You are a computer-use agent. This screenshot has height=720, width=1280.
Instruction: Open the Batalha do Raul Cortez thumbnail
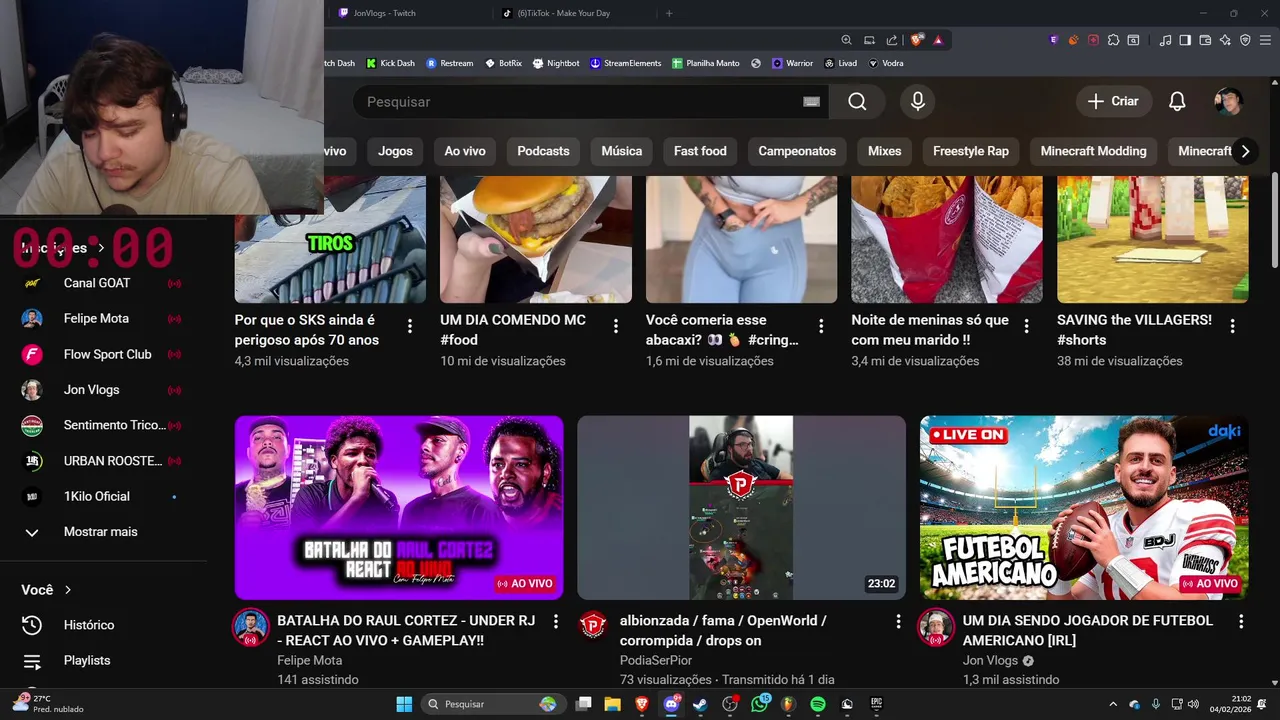pyautogui.click(x=399, y=508)
